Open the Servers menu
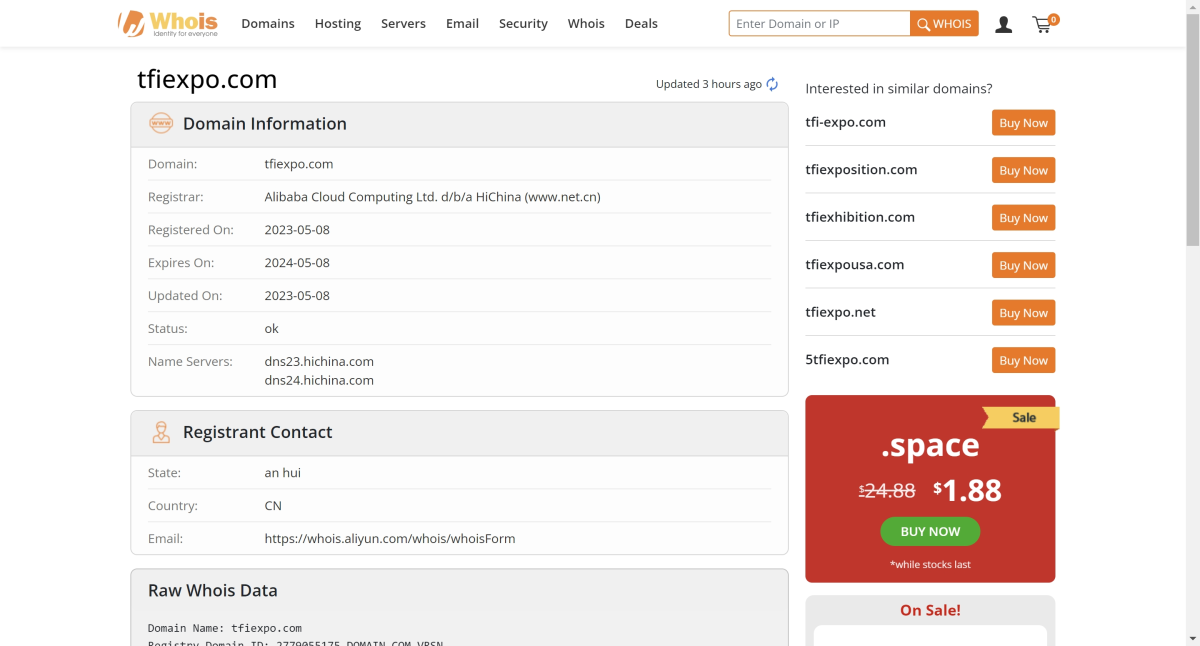The height and width of the screenshot is (646, 1200). pyautogui.click(x=403, y=24)
